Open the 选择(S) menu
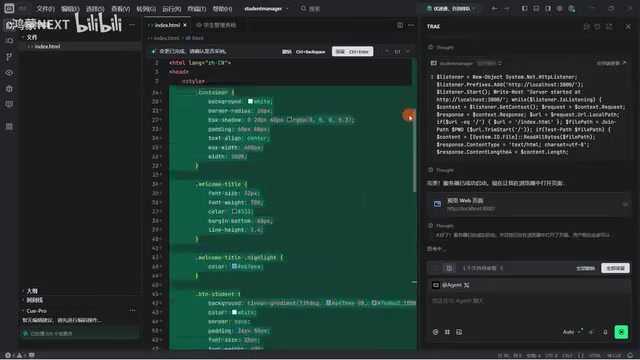 (95, 9)
